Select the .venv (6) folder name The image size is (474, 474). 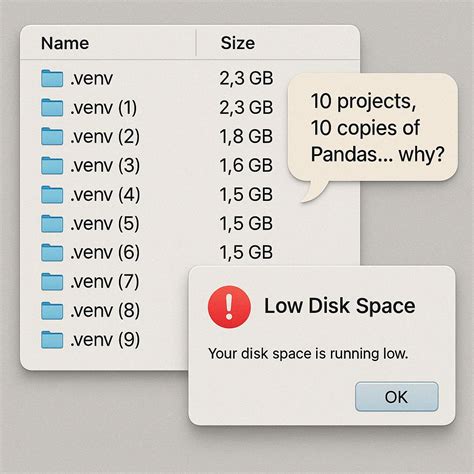click(x=105, y=253)
